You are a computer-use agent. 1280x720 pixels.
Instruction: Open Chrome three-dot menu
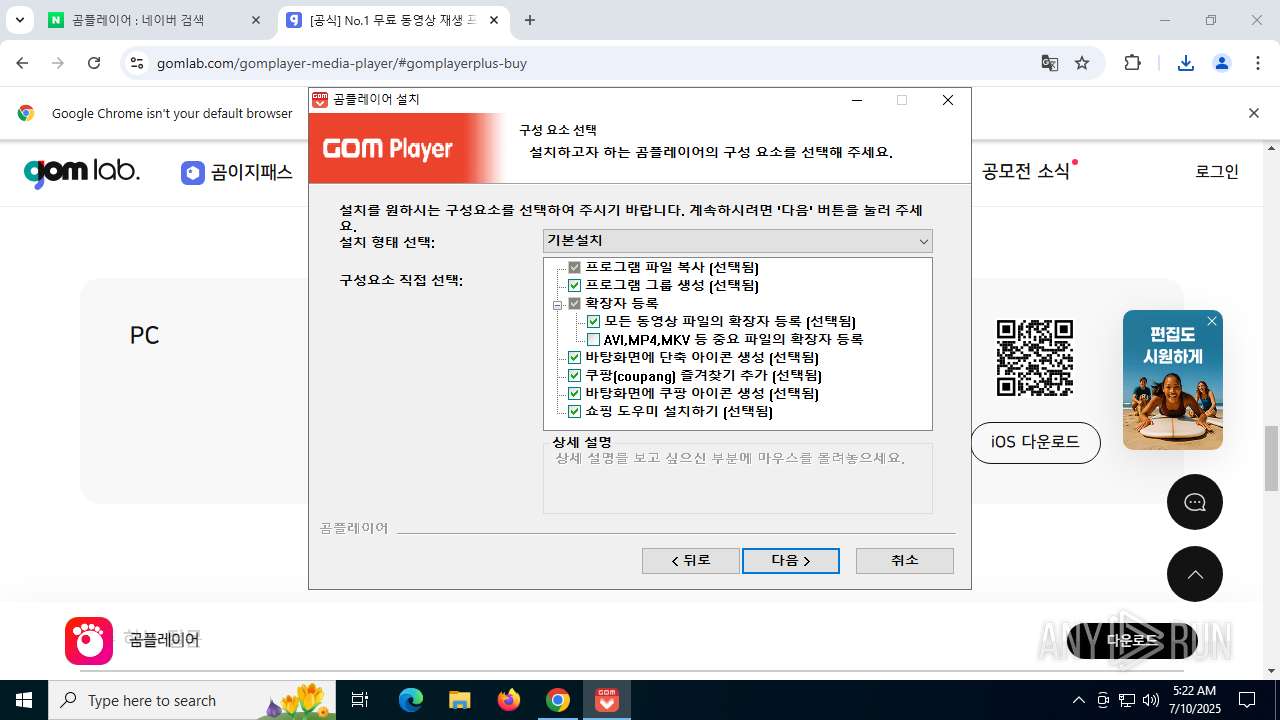pyautogui.click(x=1257, y=63)
